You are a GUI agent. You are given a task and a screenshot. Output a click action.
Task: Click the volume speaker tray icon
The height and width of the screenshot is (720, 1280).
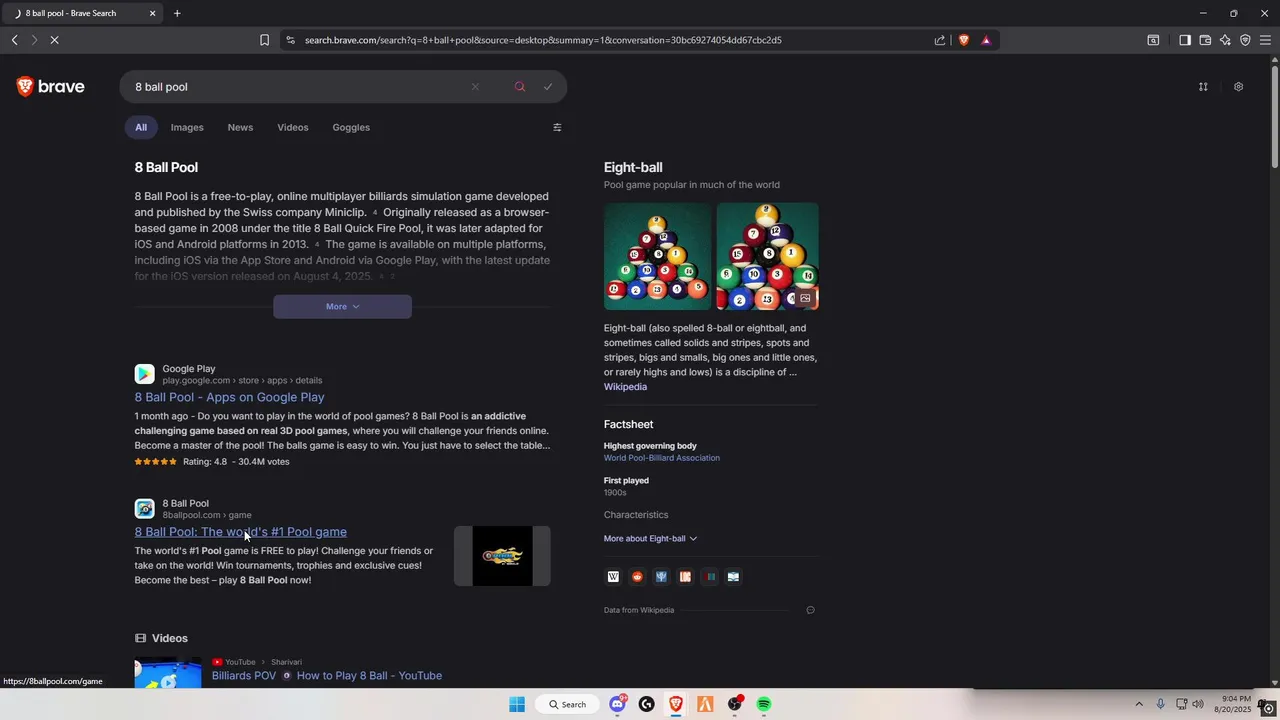1198,704
